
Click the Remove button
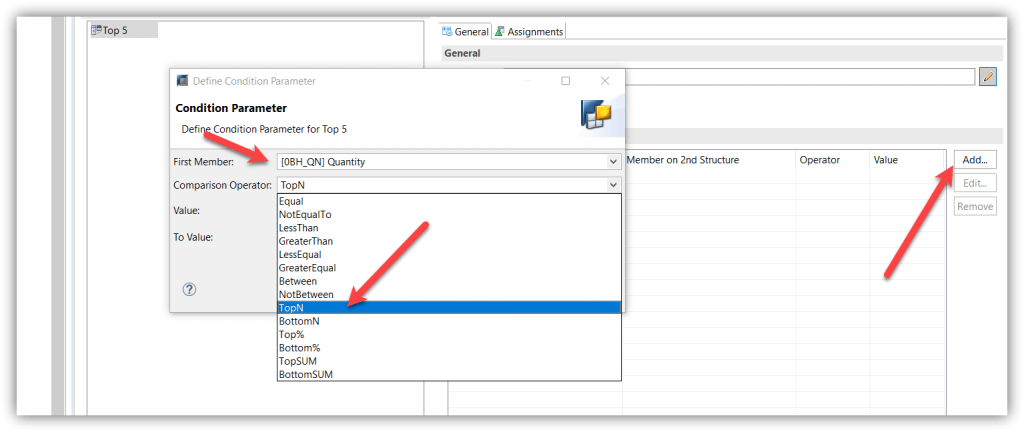click(975, 206)
